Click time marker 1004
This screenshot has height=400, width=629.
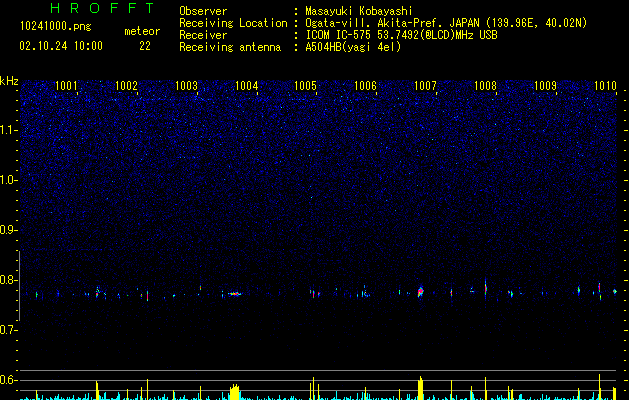pos(246,86)
